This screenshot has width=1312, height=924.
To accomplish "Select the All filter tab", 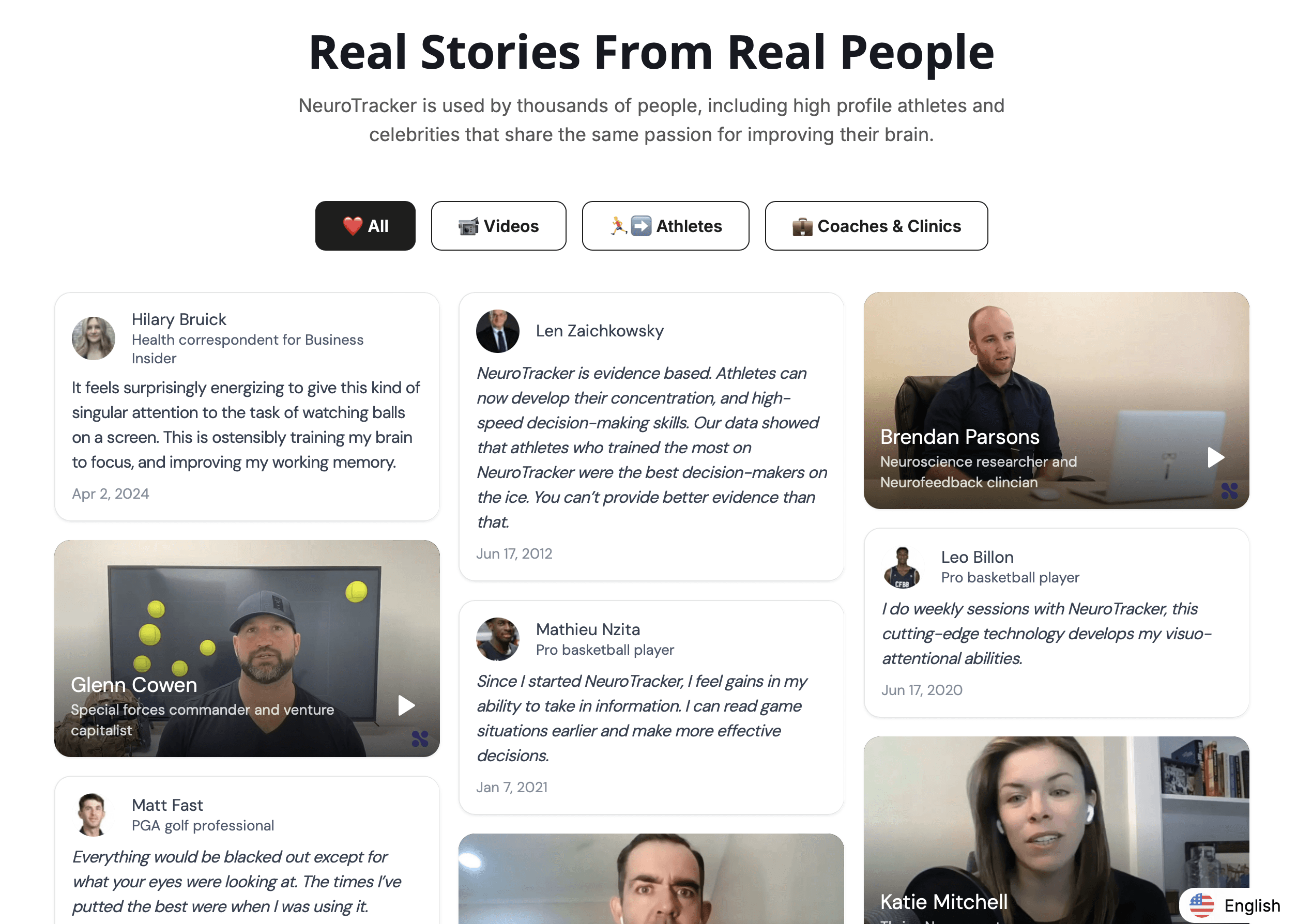I will coord(365,226).
